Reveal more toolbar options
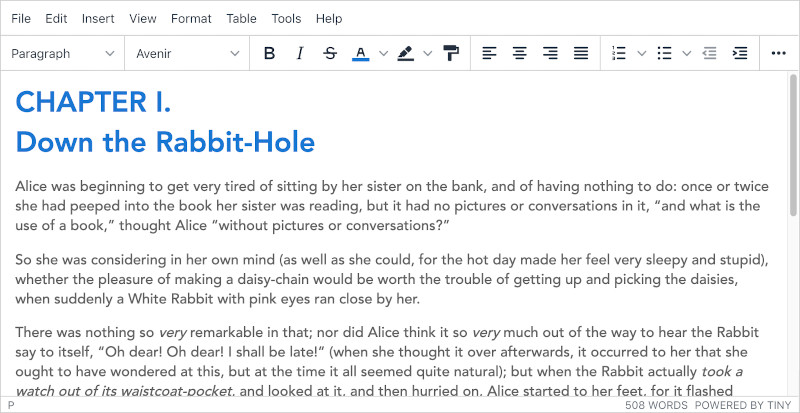 [x=778, y=53]
